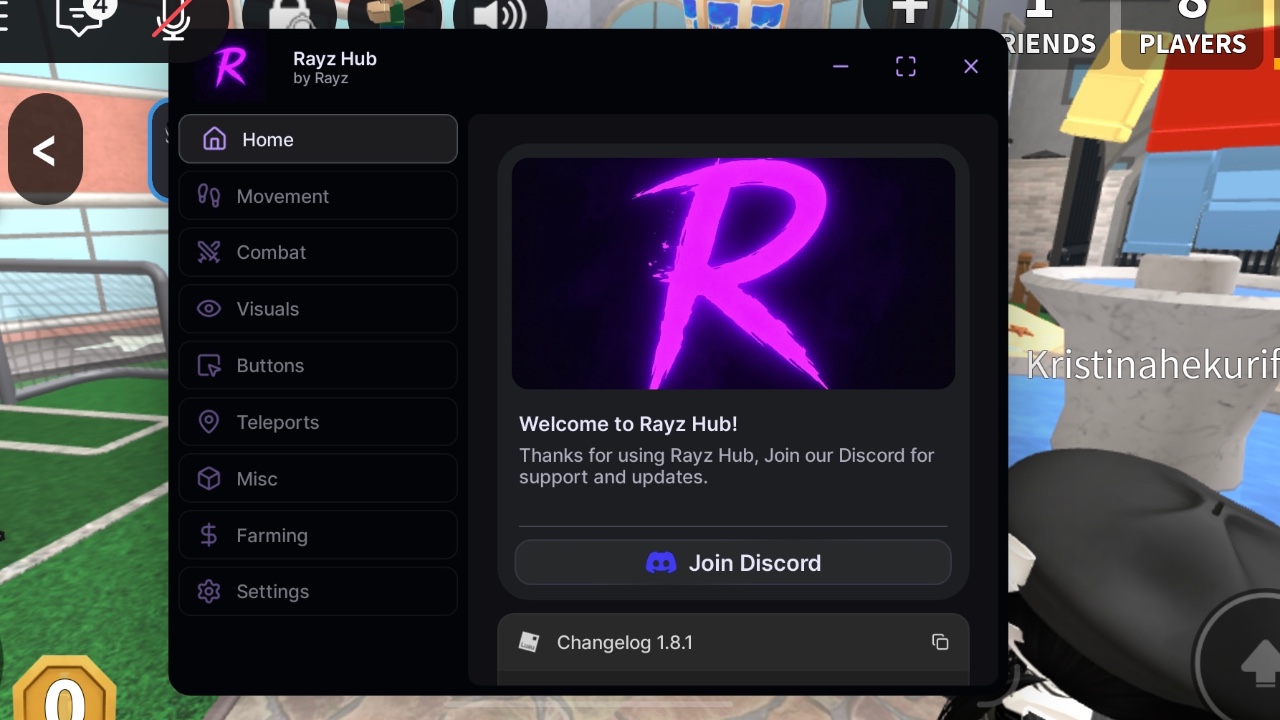1280x720 pixels.
Task: Click the "by Rayz" subtitle text
Action: pyautogui.click(x=320, y=78)
